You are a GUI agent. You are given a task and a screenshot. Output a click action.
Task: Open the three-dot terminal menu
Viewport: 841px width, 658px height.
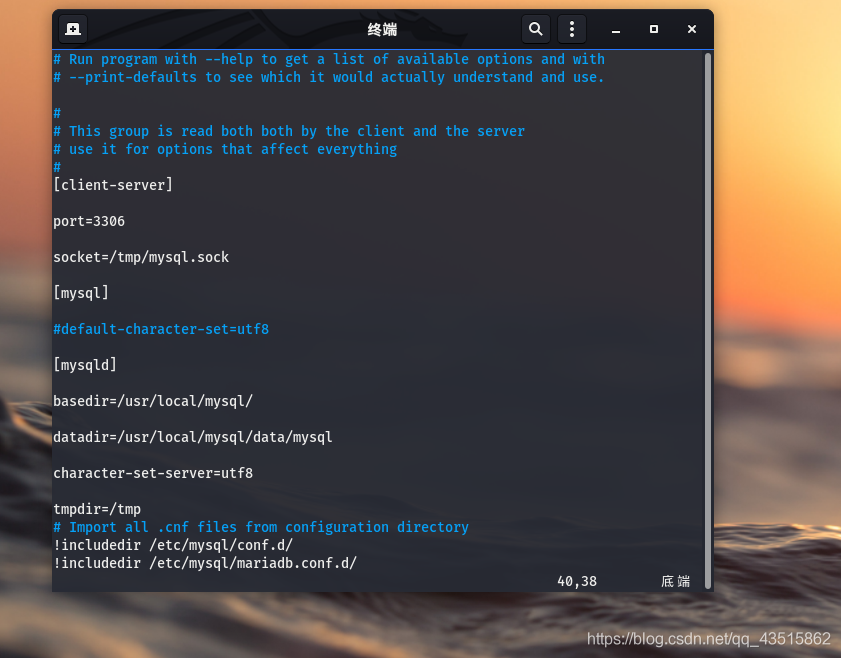(x=572, y=29)
